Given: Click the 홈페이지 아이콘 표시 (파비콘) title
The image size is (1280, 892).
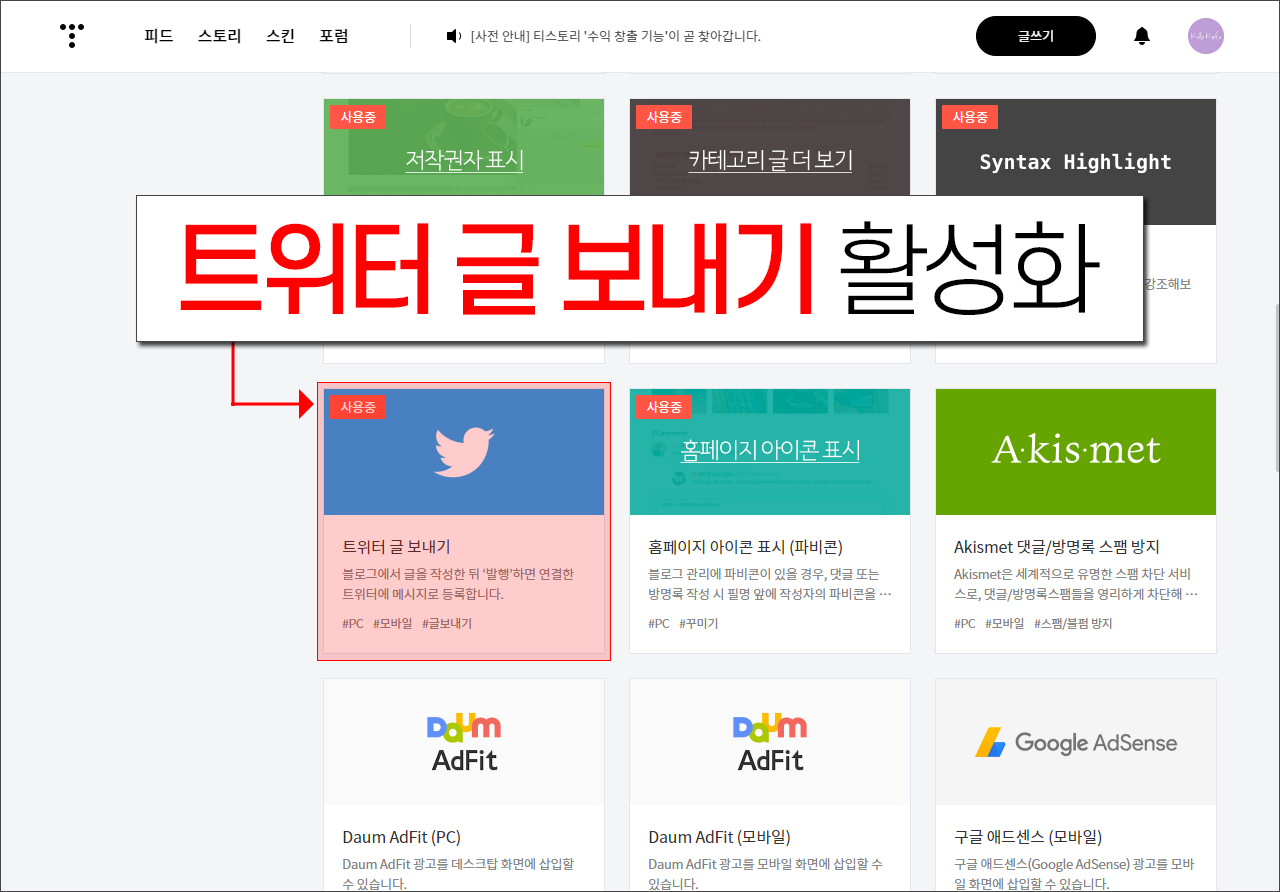Looking at the screenshot, I should (x=746, y=547).
